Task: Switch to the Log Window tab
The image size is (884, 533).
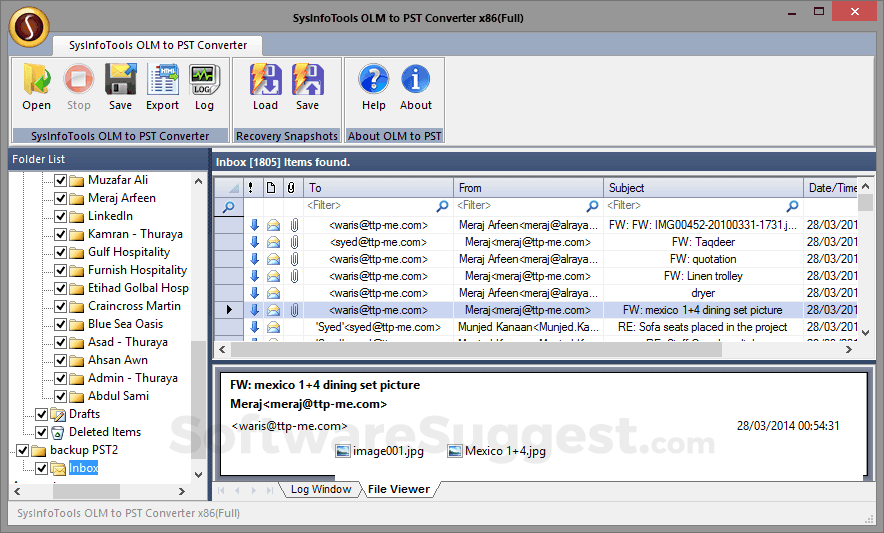Action: [x=321, y=490]
